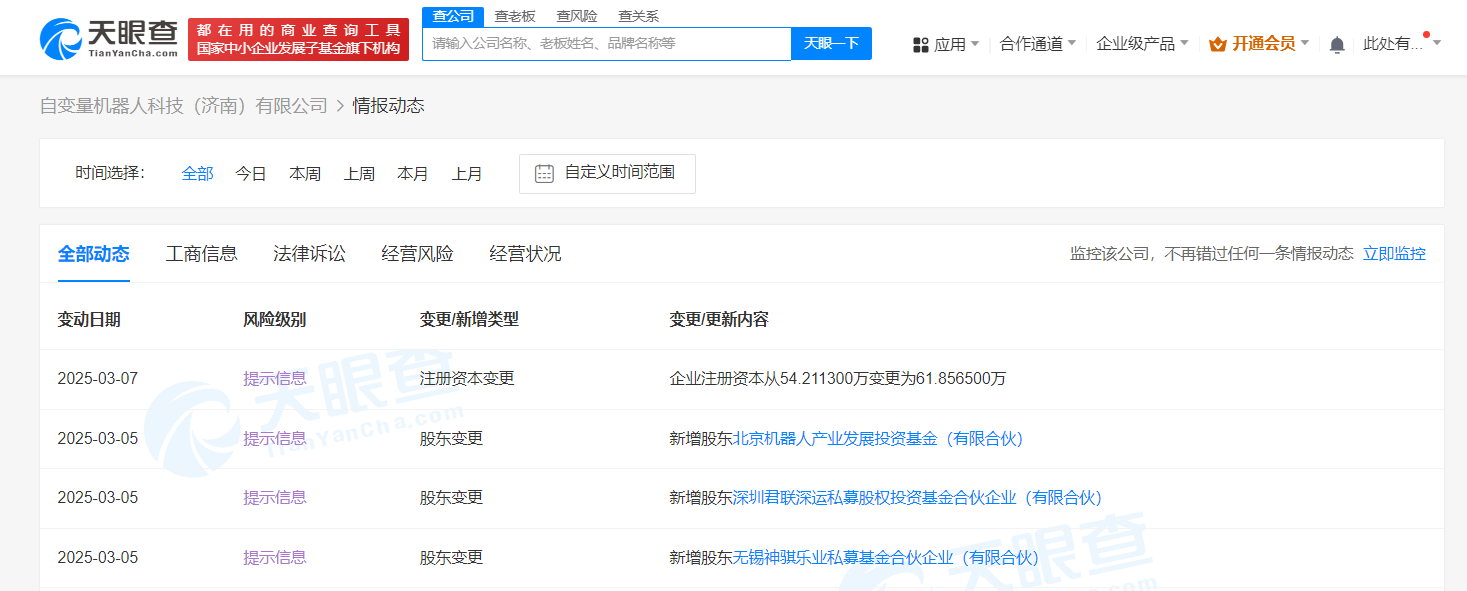
Task: Click 提示信息 in the 2025-03-07 row
Action: [275, 378]
